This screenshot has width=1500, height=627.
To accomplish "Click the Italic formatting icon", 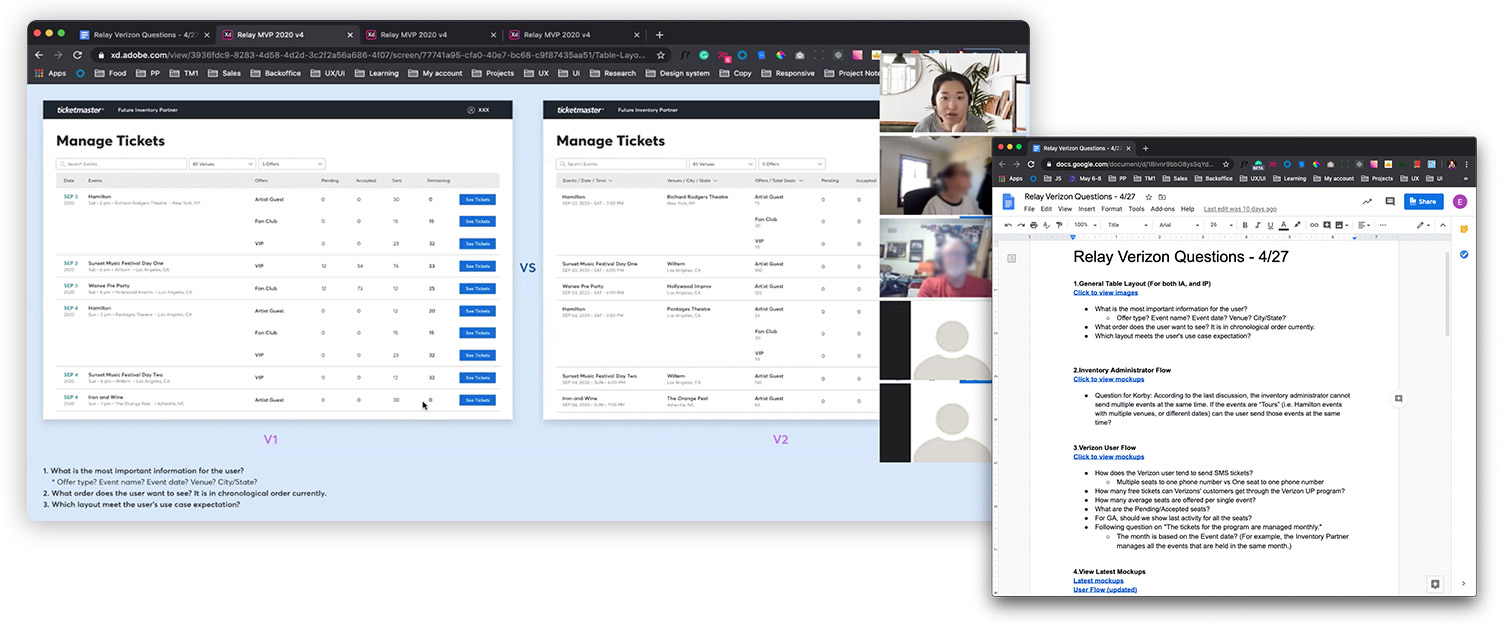I will tap(1258, 225).
